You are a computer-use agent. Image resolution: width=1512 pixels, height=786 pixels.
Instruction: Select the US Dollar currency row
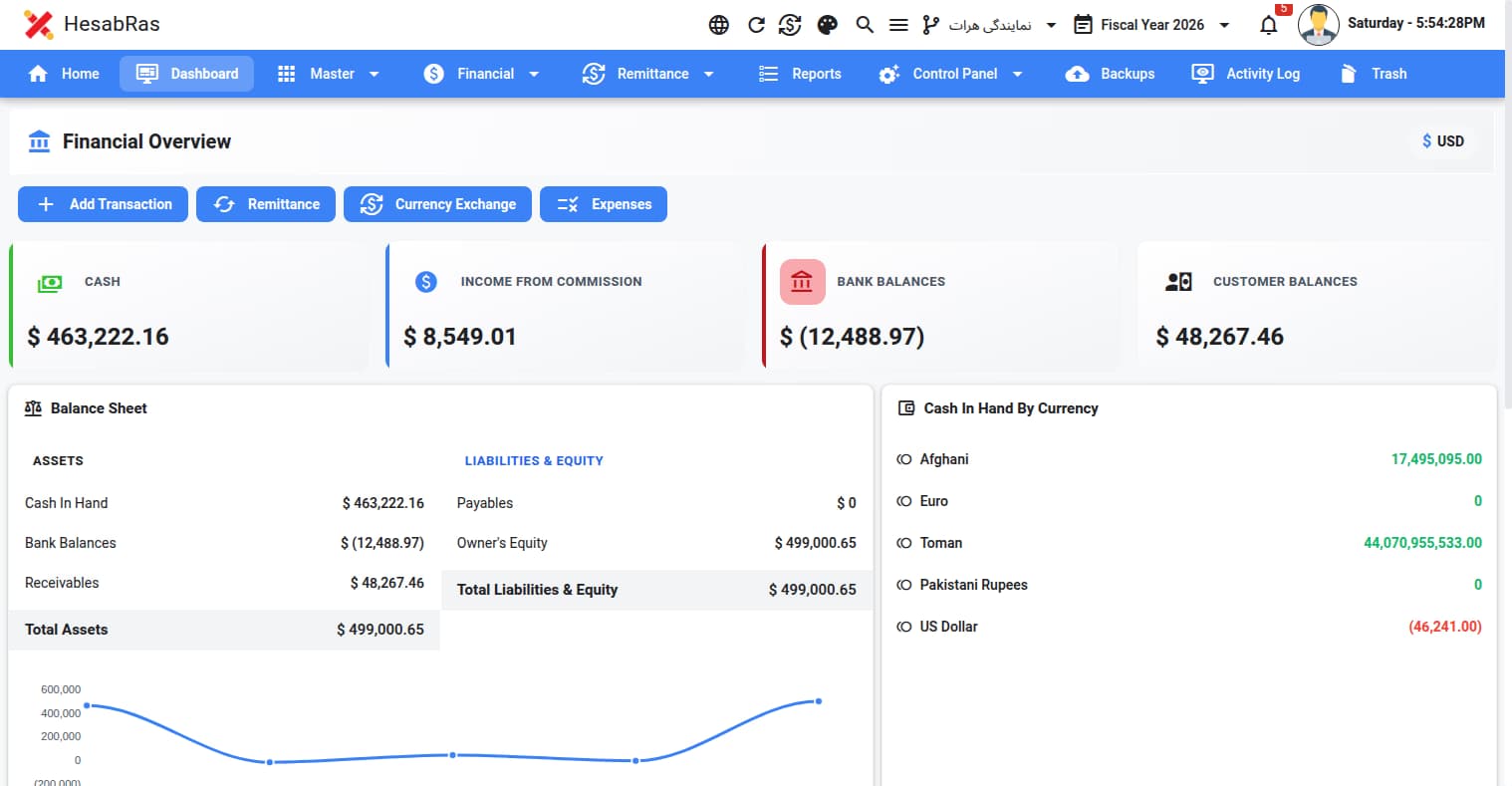pos(1189,627)
